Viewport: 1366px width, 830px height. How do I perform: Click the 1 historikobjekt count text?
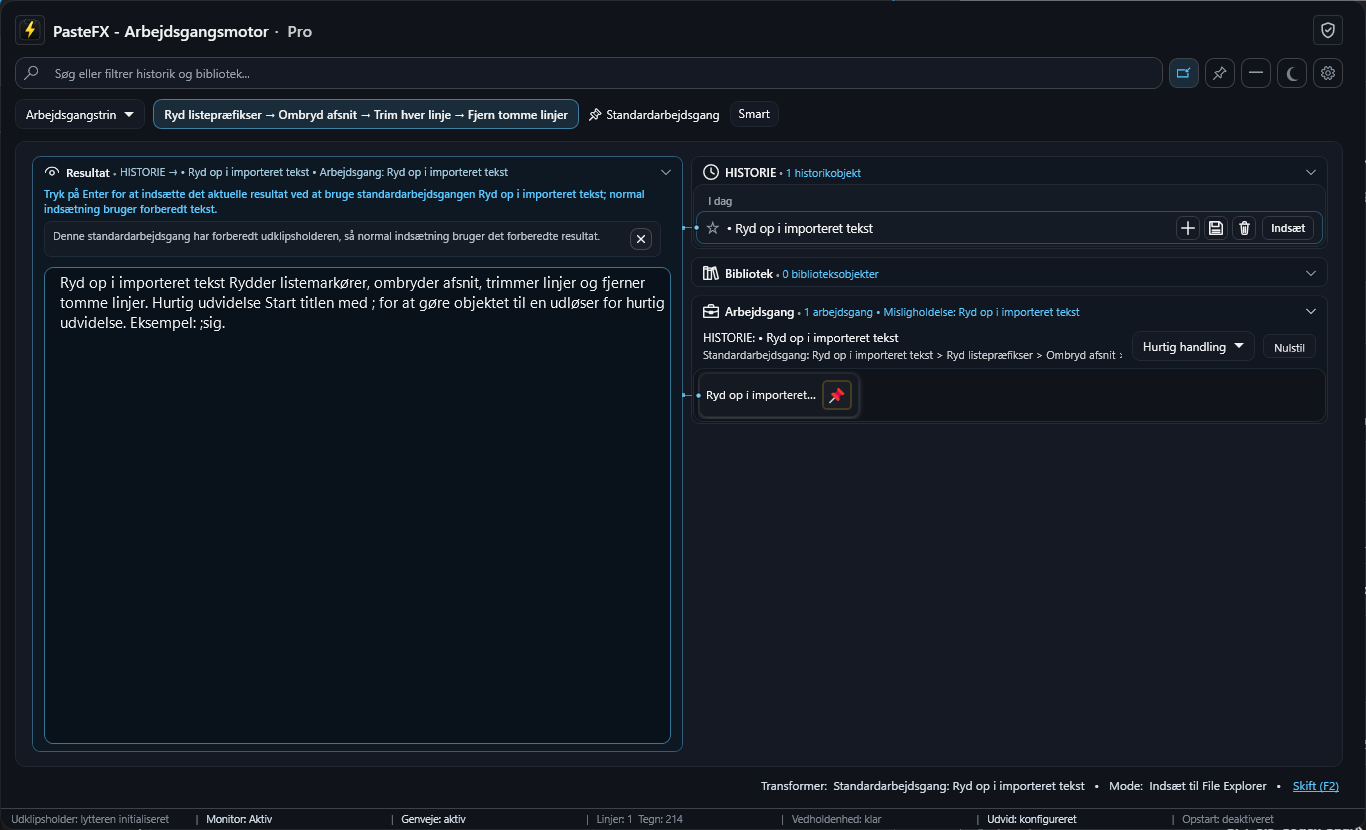(823, 173)
